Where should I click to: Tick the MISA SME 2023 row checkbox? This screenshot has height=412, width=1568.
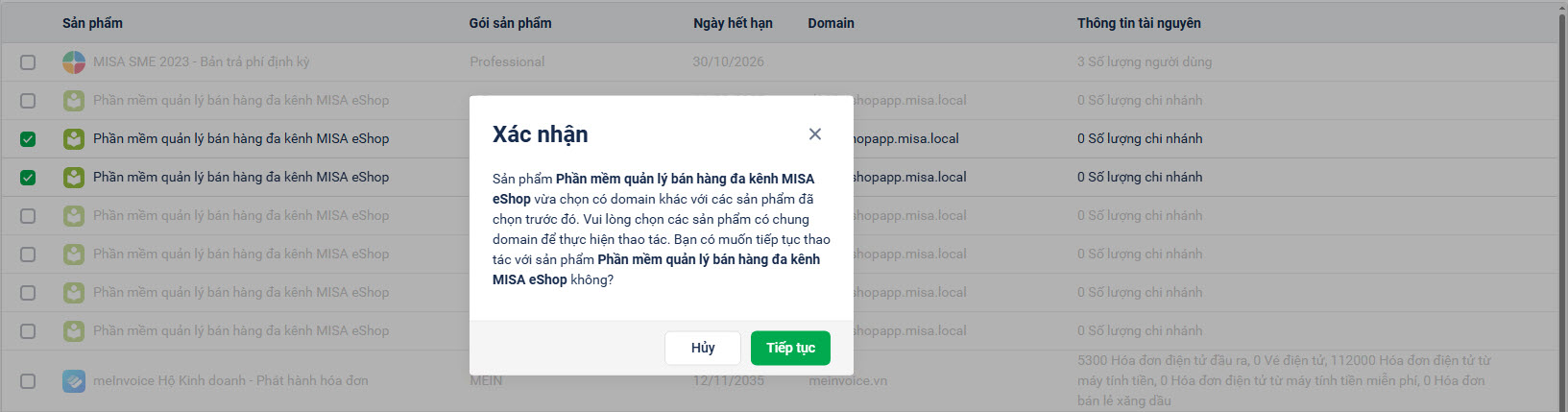[28, 62]
